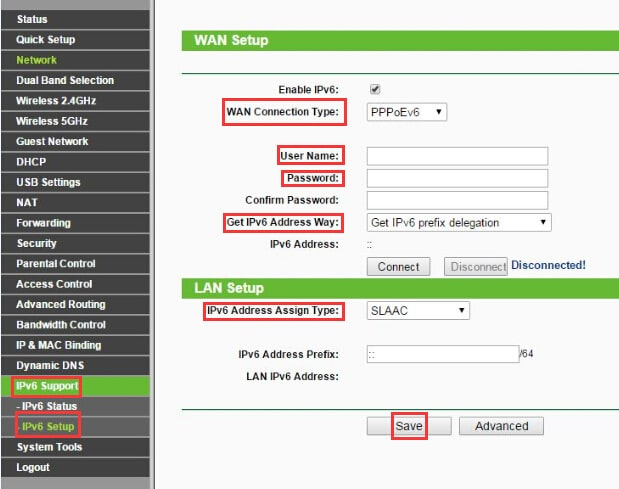
Task: Click the User Name input field
Action: tap(457, 156)
